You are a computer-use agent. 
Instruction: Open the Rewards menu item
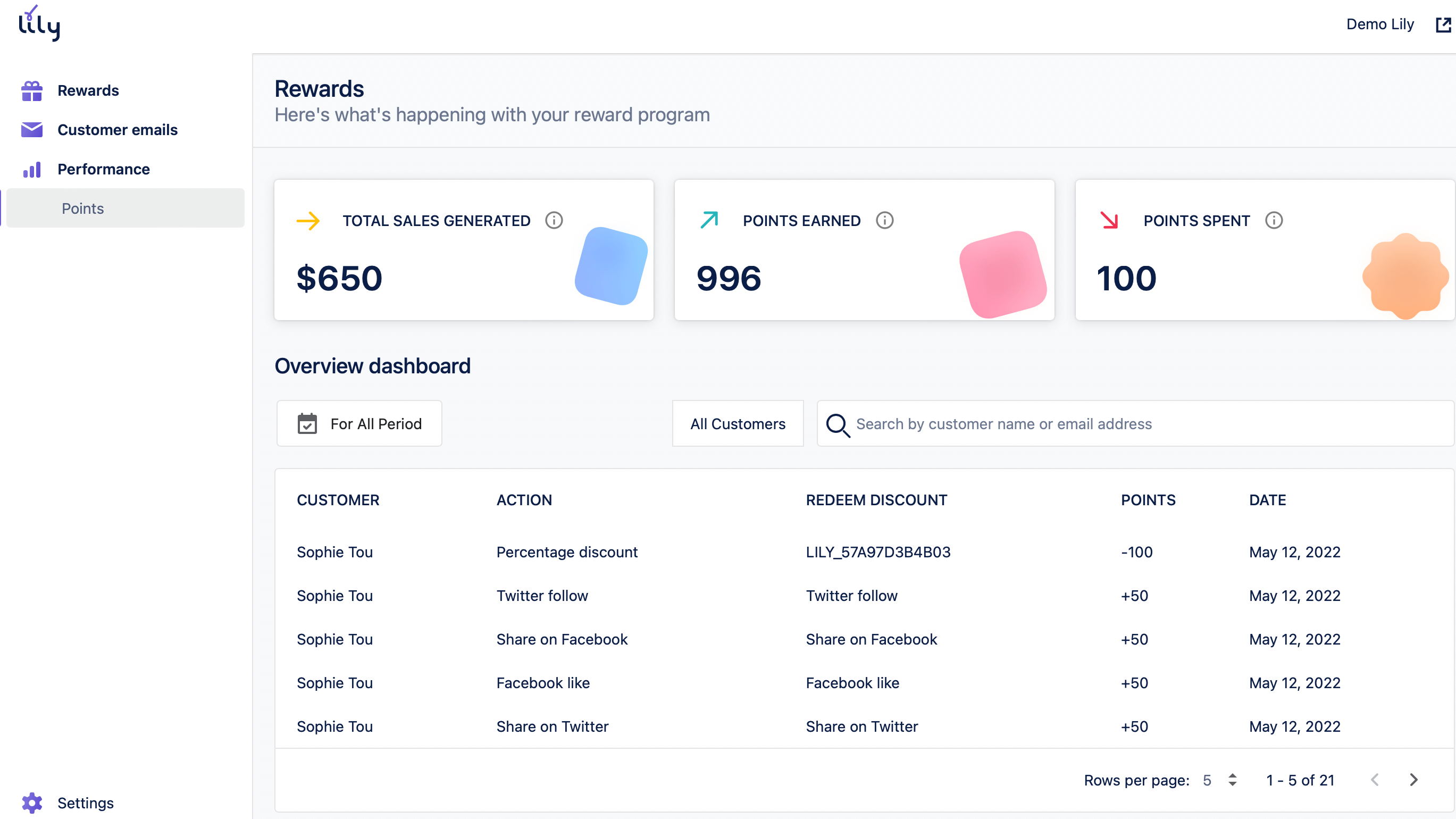coord(88,90)
